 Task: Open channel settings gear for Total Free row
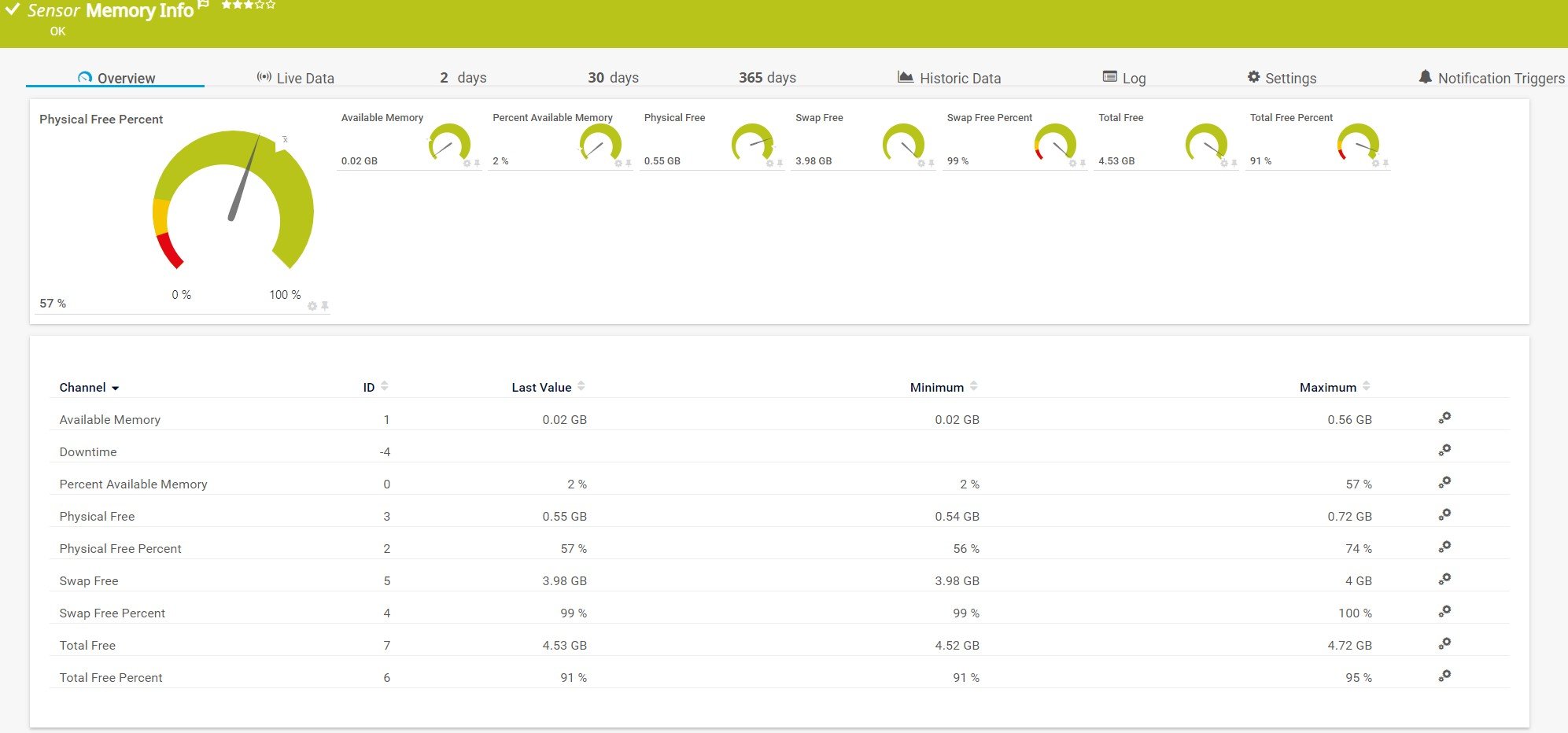tap(1444, 644)
